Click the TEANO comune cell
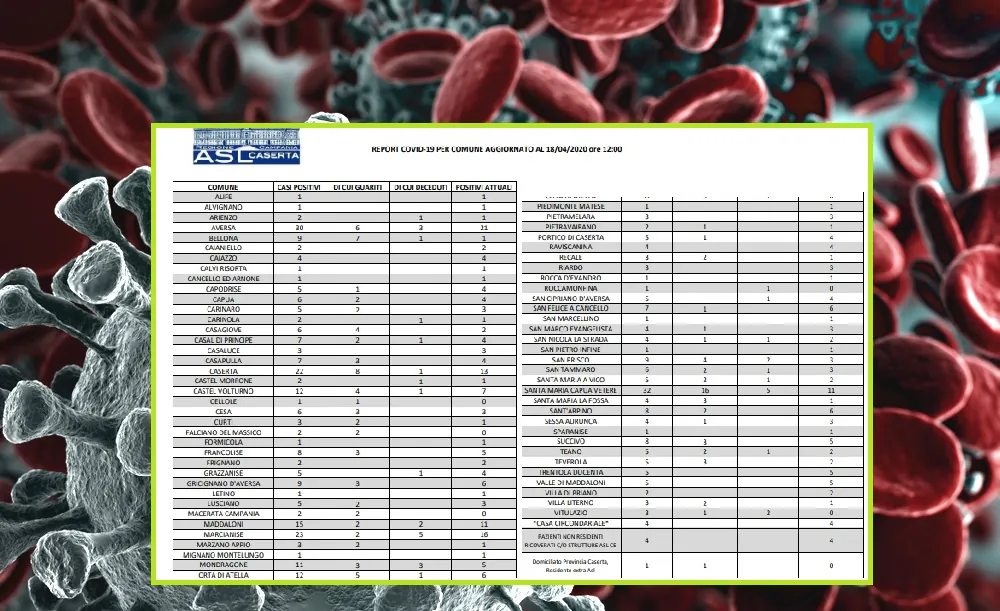 [571, 452]
